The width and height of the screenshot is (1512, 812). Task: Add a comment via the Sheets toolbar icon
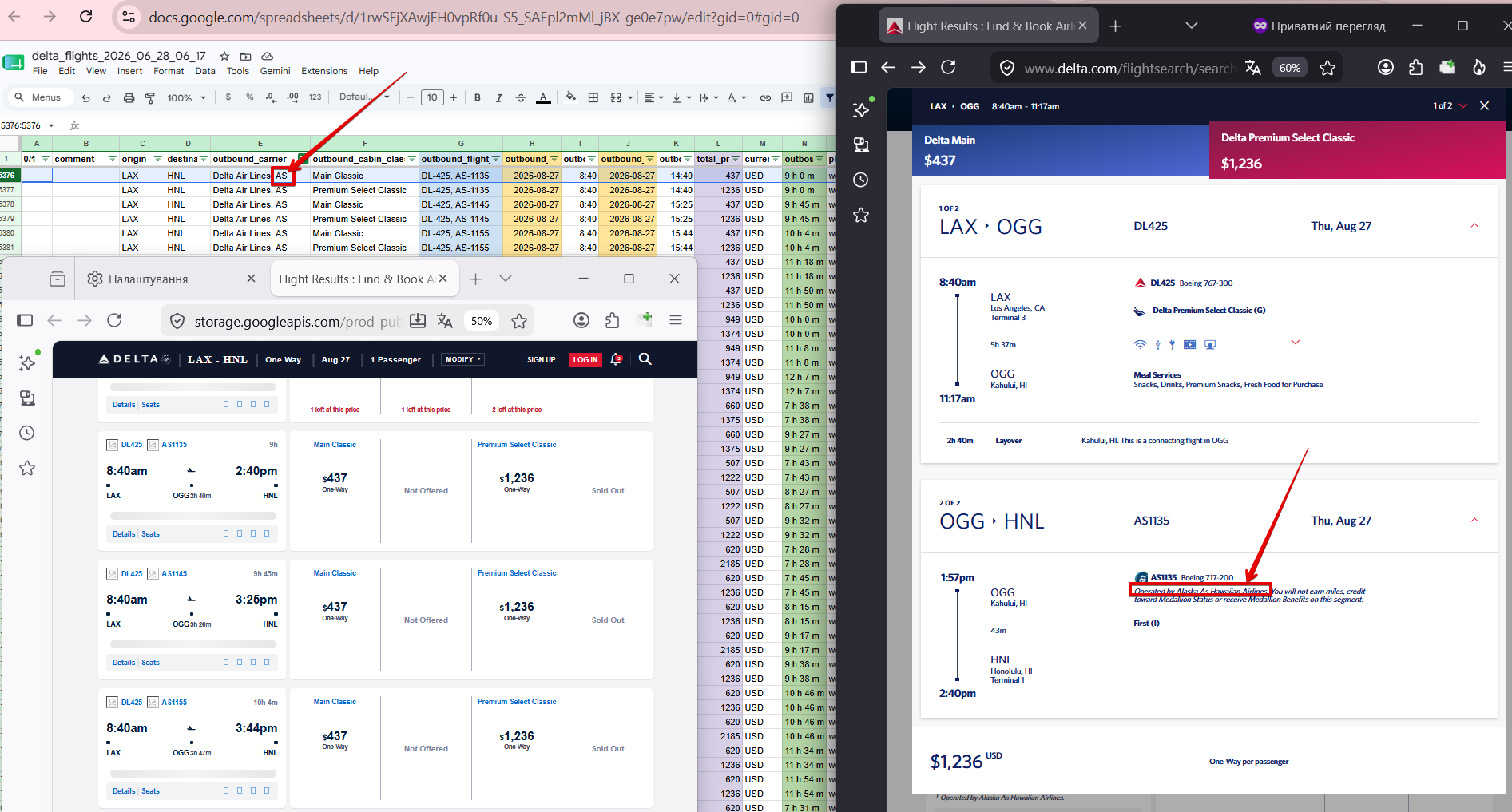coord(787,97)
